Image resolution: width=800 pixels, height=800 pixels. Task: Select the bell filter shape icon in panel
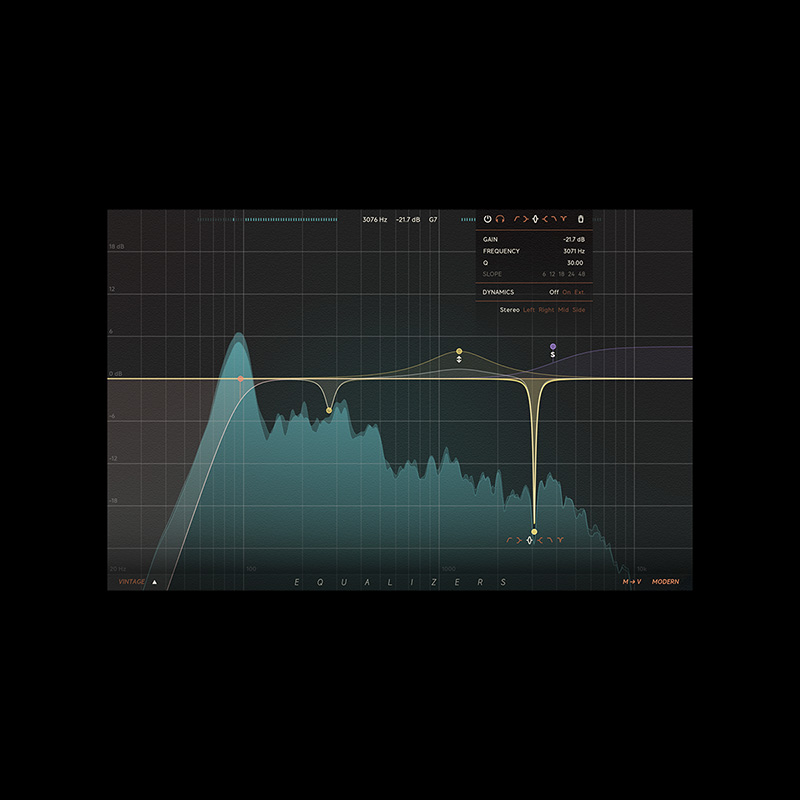(x=535, y=218)
